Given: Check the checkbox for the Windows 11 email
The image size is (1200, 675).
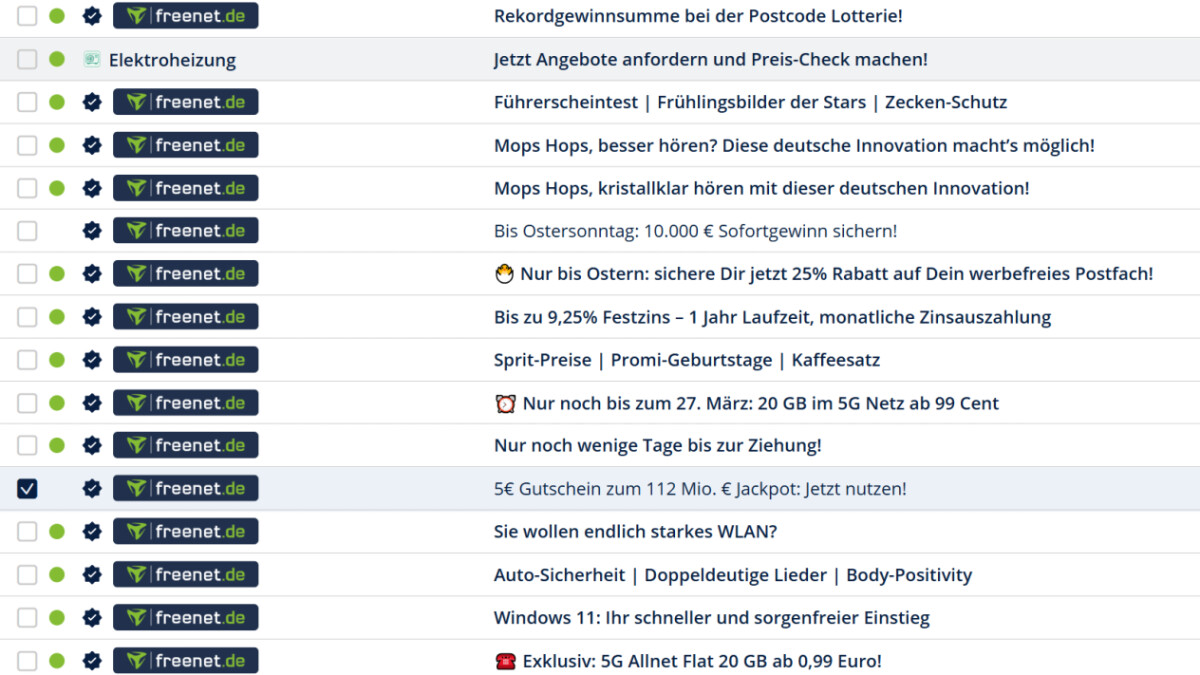Looking at the screenshot, I should click(26, 617).
